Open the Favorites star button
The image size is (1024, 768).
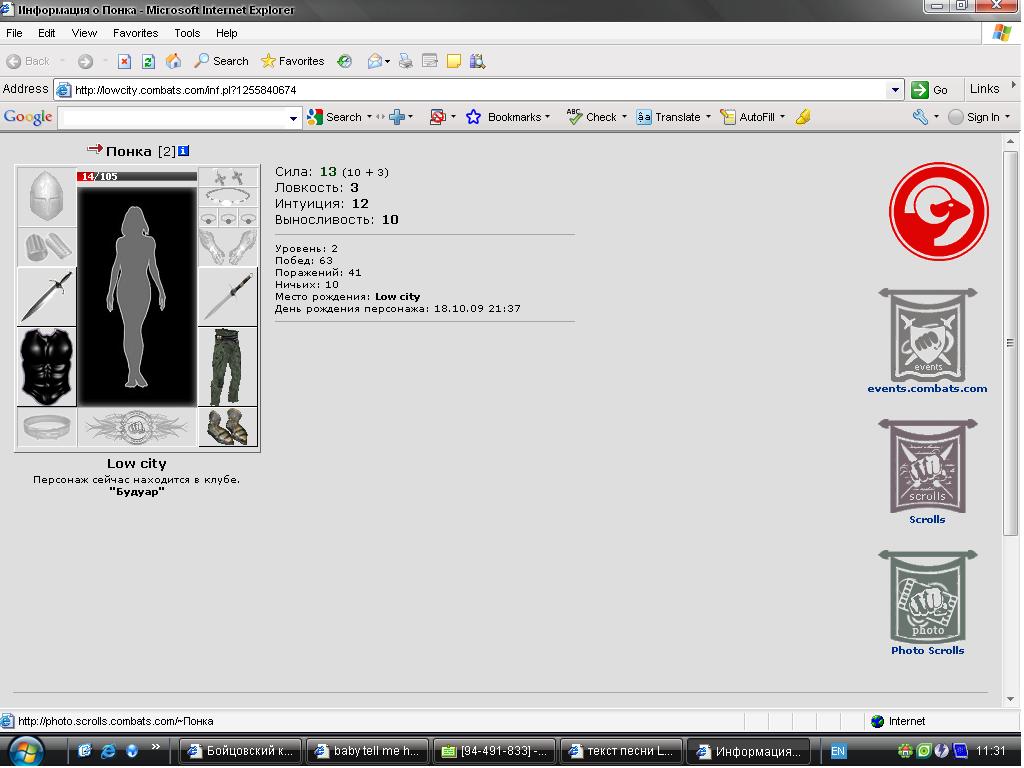[293, 61]
